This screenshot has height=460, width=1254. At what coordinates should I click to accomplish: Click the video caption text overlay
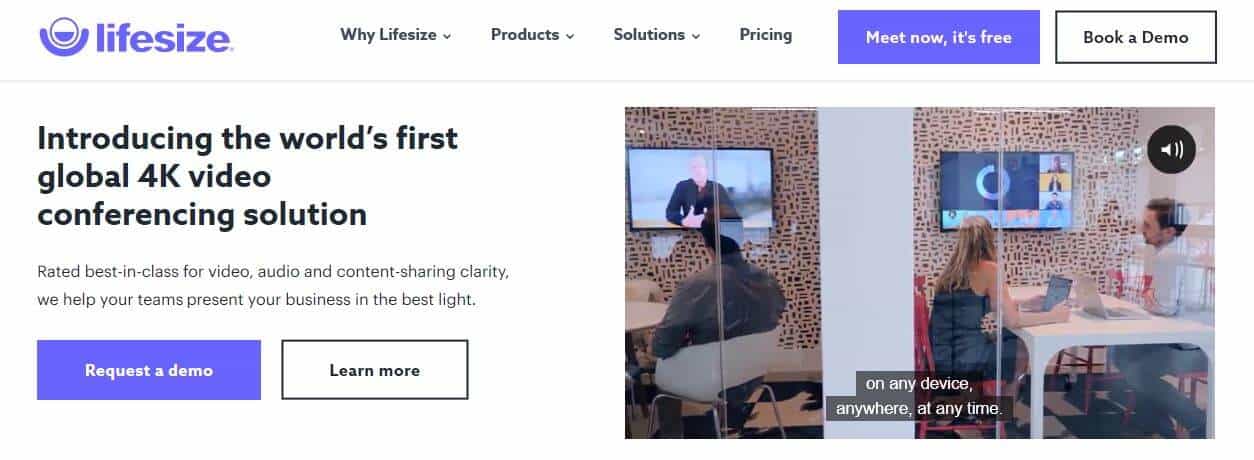coord(919,396)
